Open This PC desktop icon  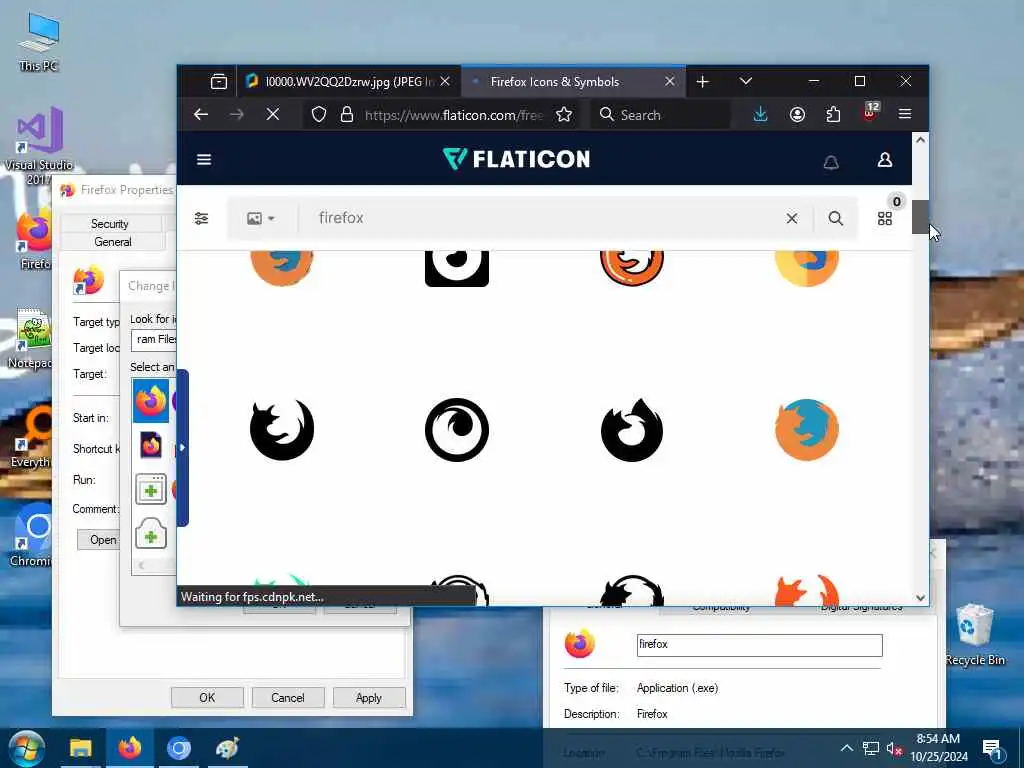[x=39, y=42]
